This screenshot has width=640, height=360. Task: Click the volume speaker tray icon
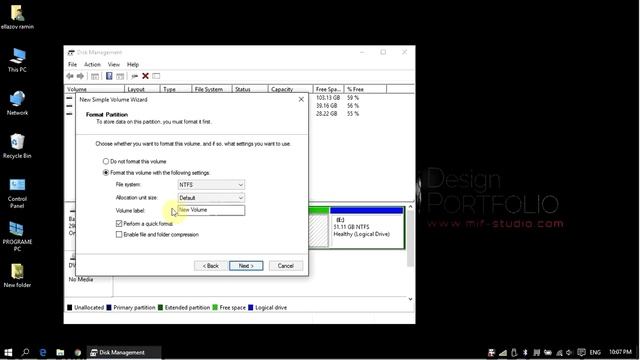(x=569, y=353)
